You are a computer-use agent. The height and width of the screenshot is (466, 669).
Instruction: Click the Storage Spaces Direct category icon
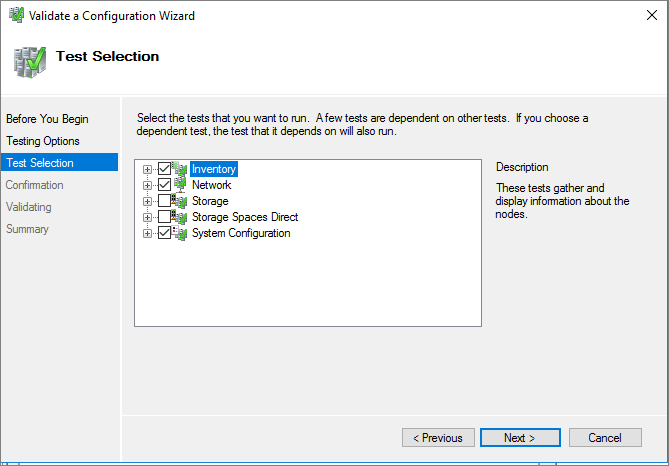pos(180,217)
